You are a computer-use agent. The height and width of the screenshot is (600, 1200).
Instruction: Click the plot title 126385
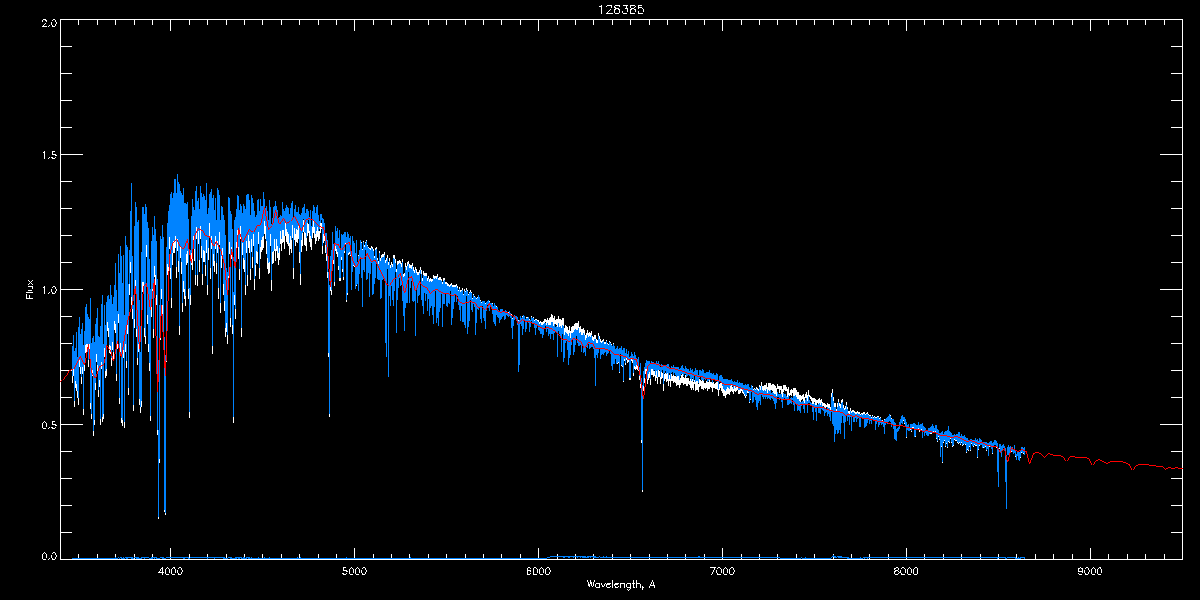pyautogui.click(x=601, y=10)
